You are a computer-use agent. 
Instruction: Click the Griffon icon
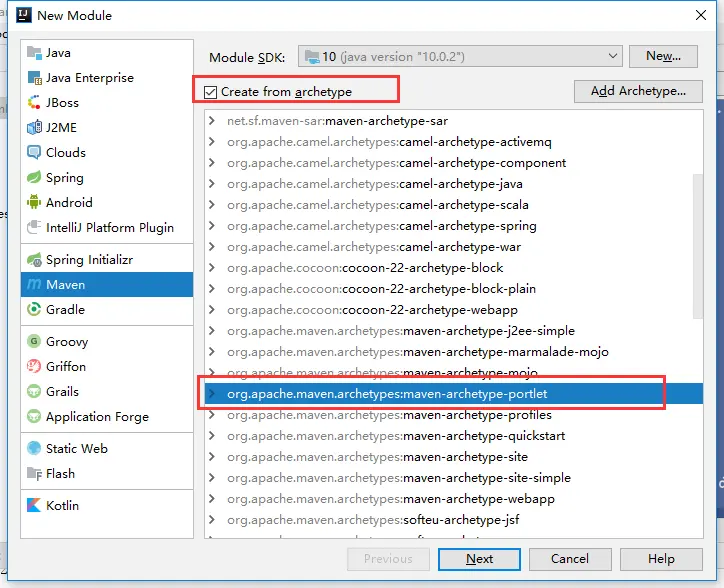34,366
